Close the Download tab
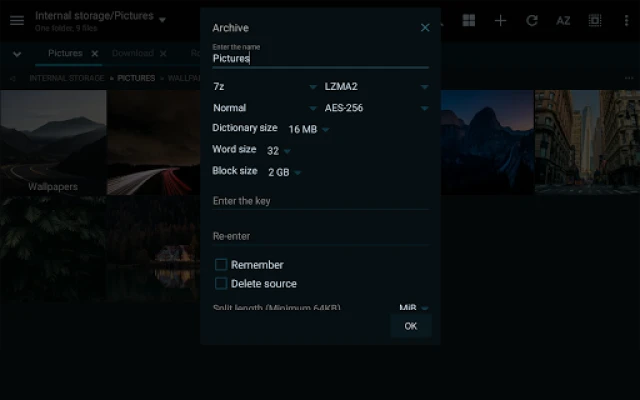The width and height of the screenshot is (640, 400). point(163,53)
